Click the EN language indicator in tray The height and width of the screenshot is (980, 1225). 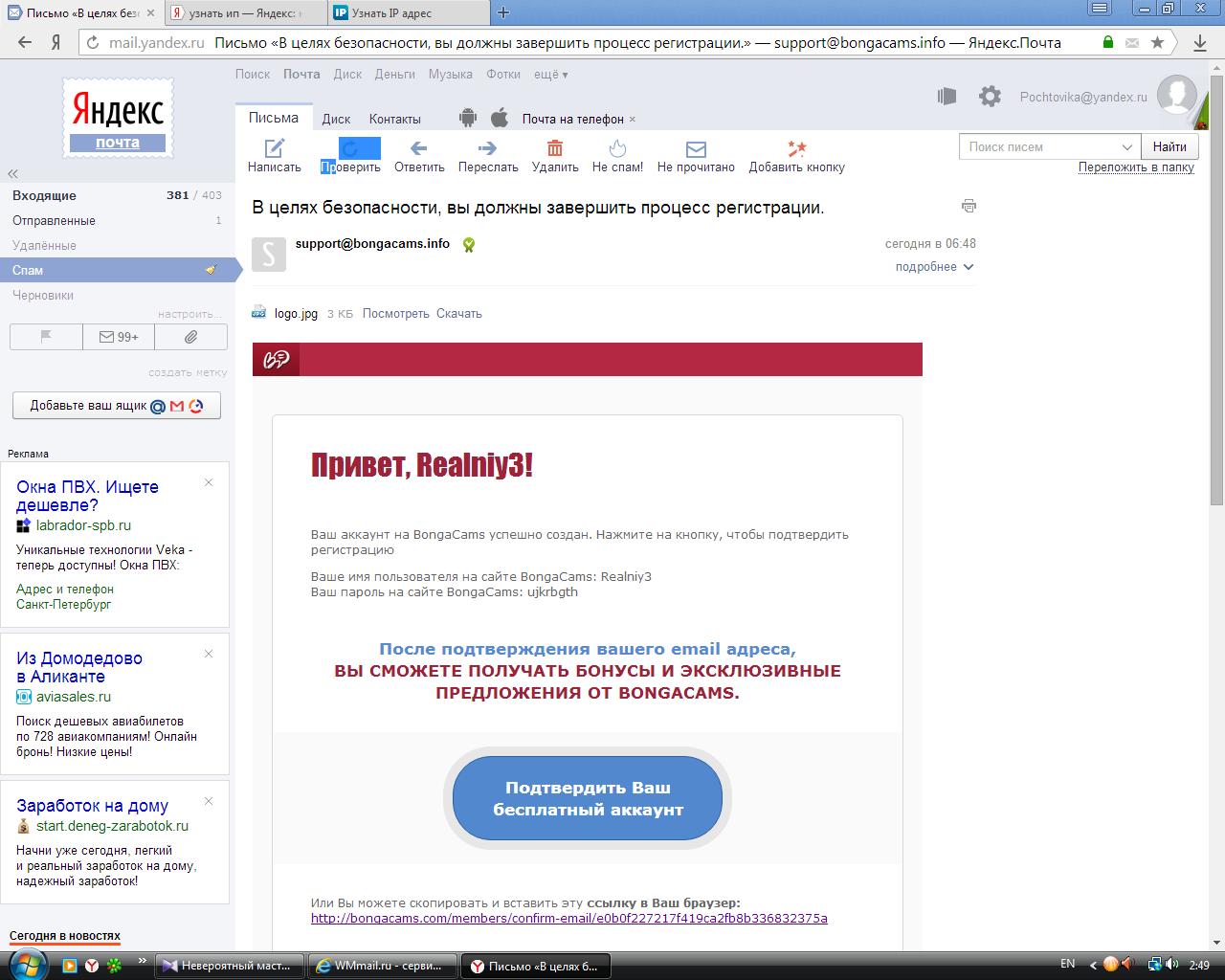(x=1068, y=964)
